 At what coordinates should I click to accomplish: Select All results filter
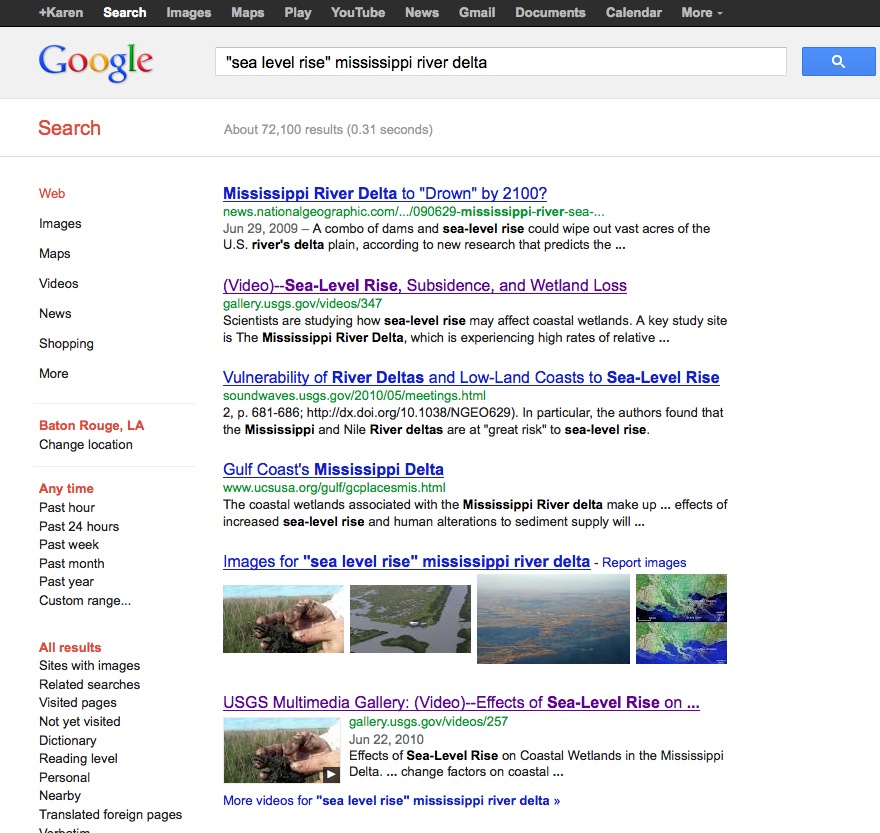70,647
